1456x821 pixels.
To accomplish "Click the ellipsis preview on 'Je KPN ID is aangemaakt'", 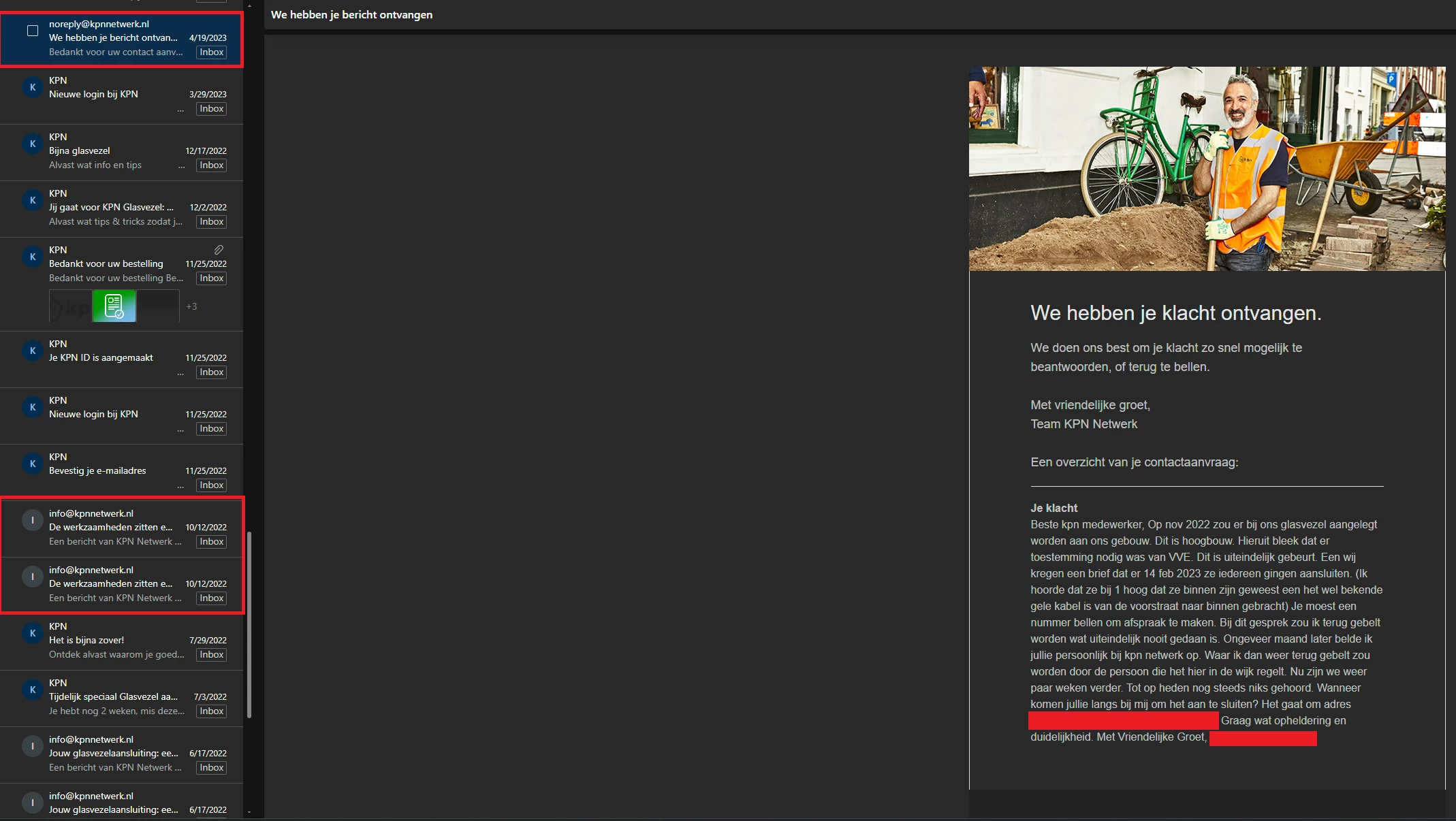I will click(180, 373).
